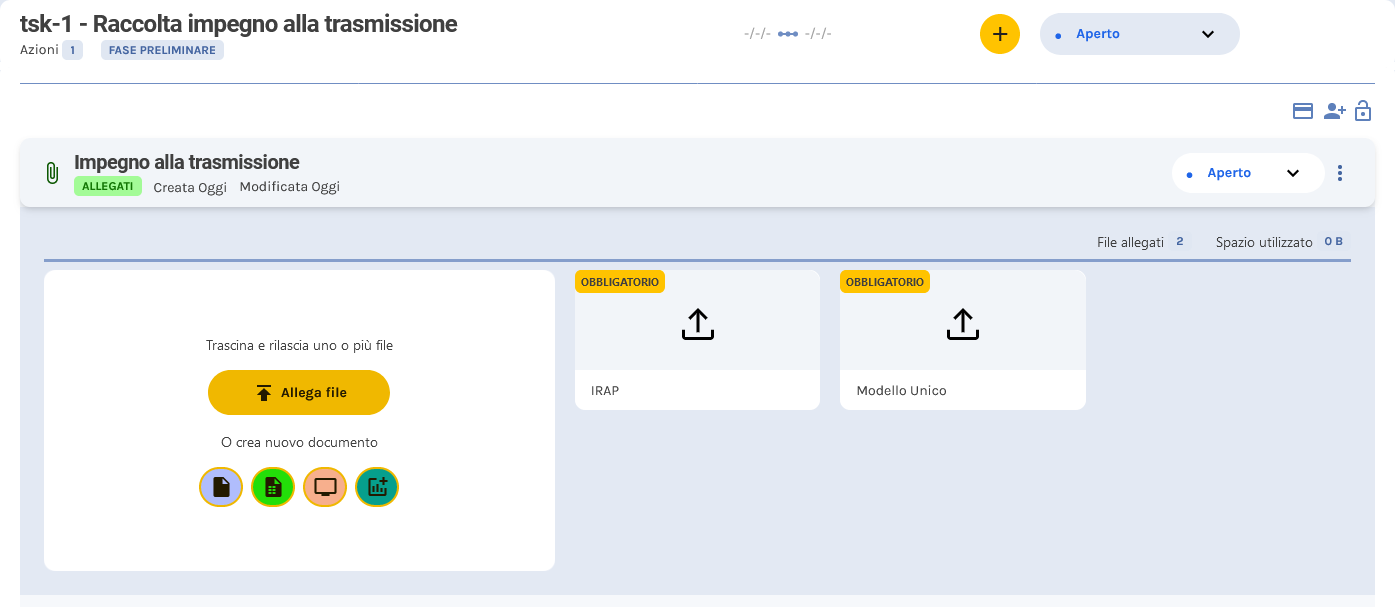Select the FASE PRELIMINARE label

(162, 48)
